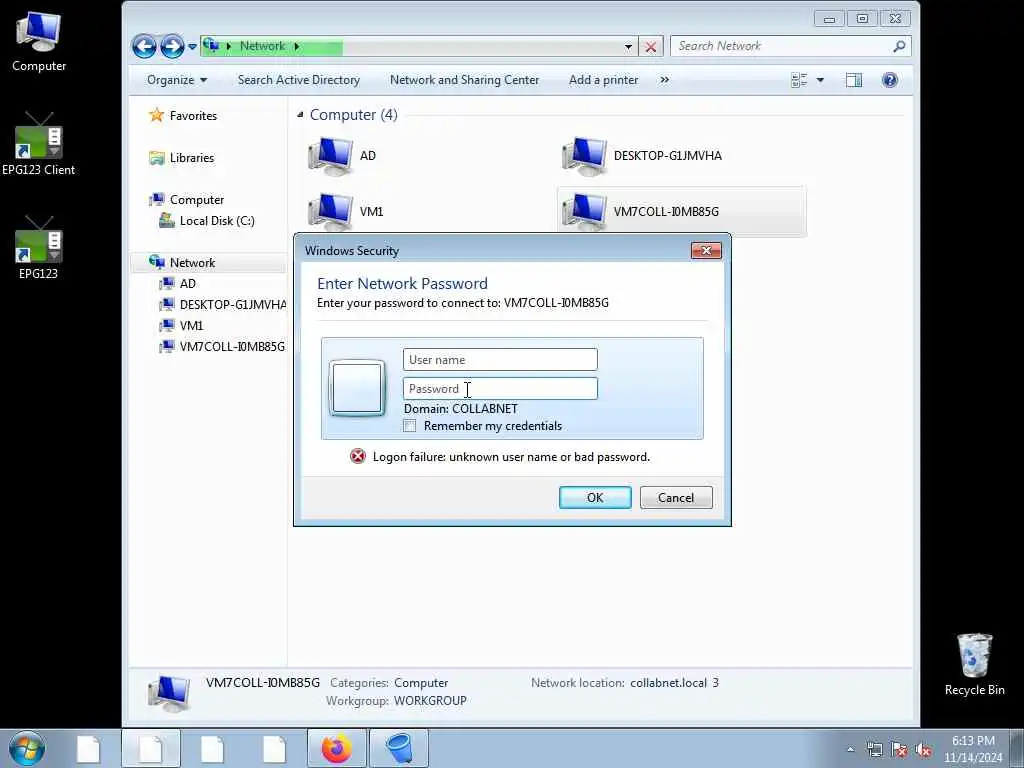The image size is (1024, 768).
Task: Click the muted volume tray icon
Action: click(923, 749)
